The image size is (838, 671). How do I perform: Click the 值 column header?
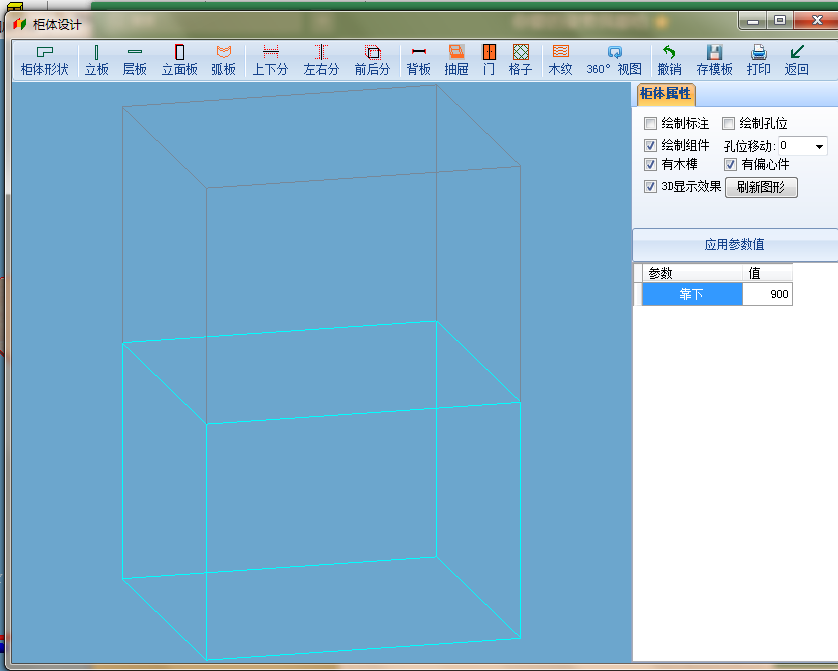coord(767,273)
